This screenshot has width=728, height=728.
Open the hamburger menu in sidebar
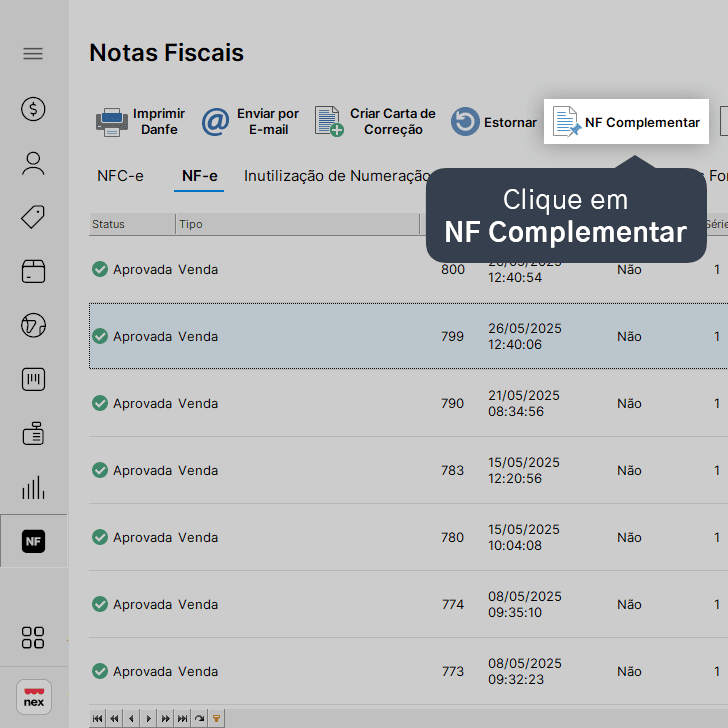tap(33, 53)
